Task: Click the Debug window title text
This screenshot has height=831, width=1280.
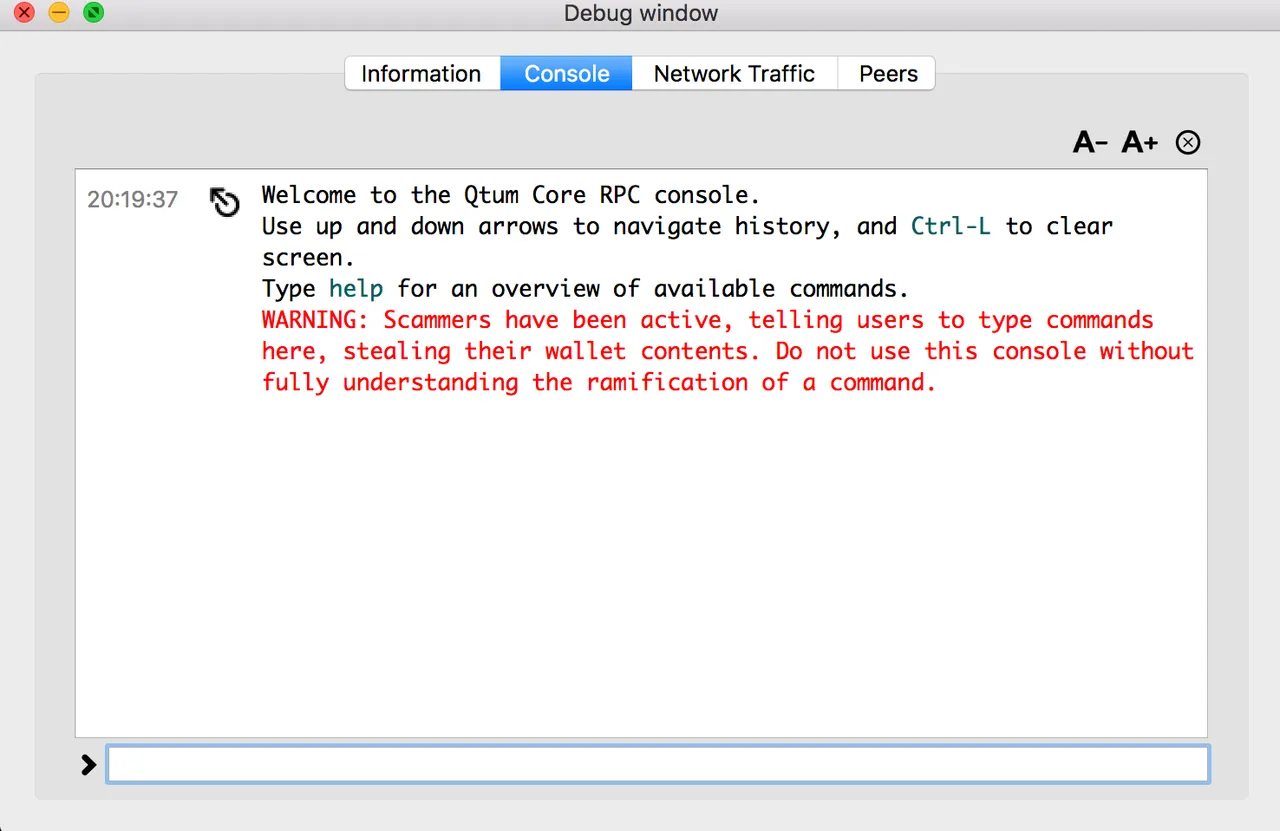Action: tap(641, 14)
